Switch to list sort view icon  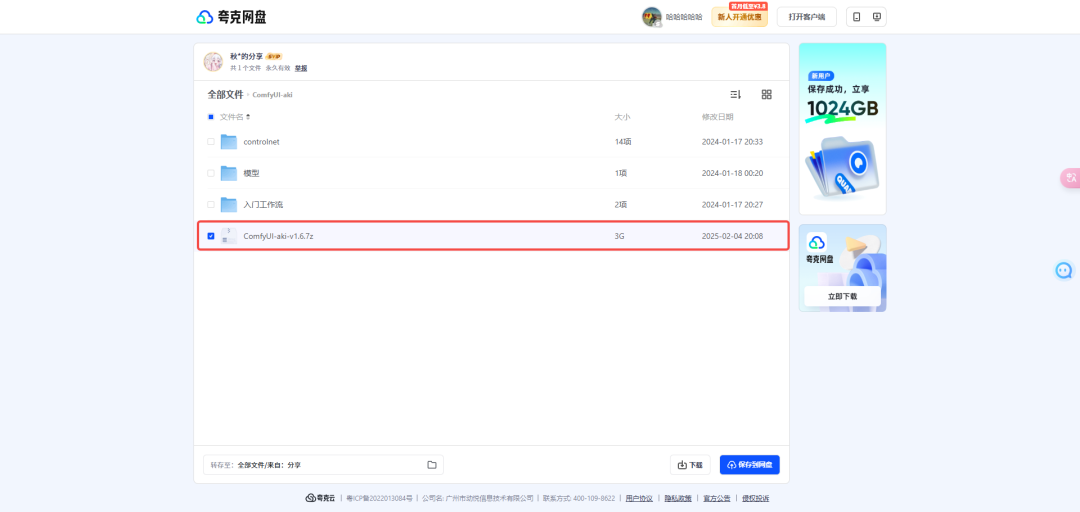tap(735, 94)
